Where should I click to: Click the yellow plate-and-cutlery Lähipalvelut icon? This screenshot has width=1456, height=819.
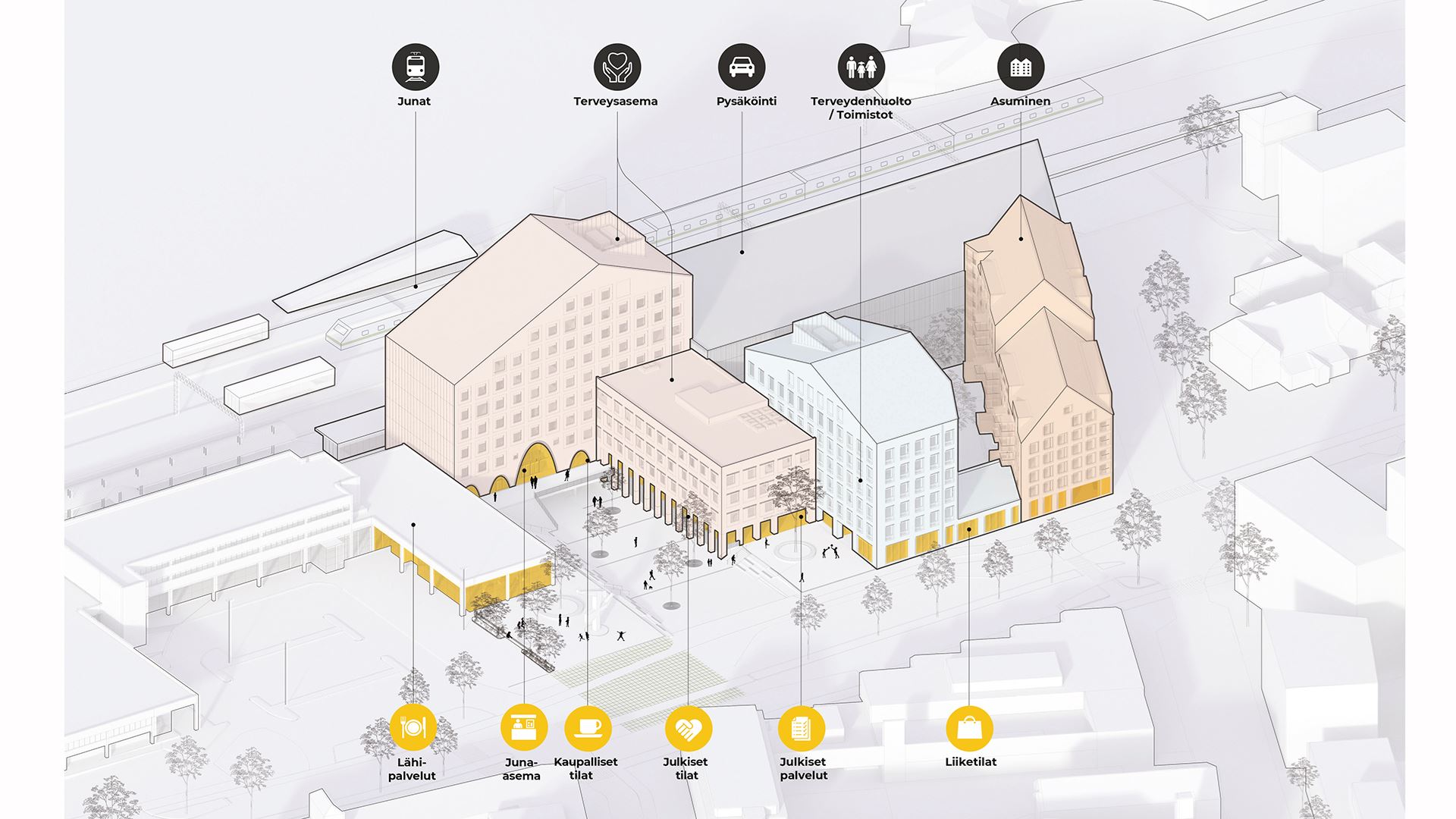(413, 727)
